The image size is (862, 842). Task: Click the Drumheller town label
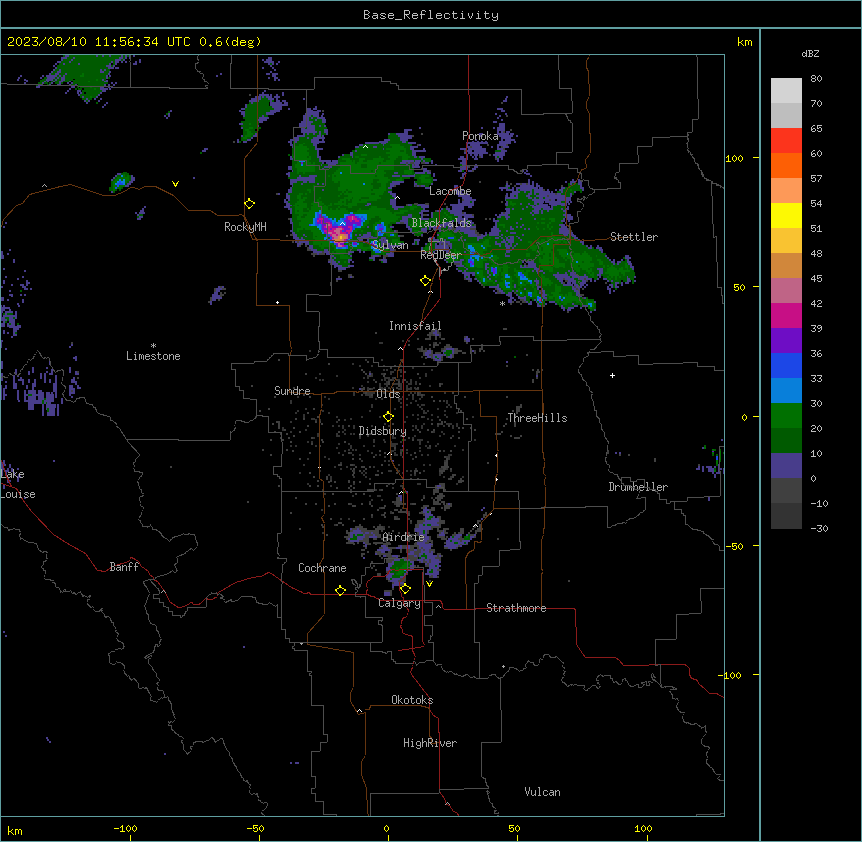(x=638, y=487)
